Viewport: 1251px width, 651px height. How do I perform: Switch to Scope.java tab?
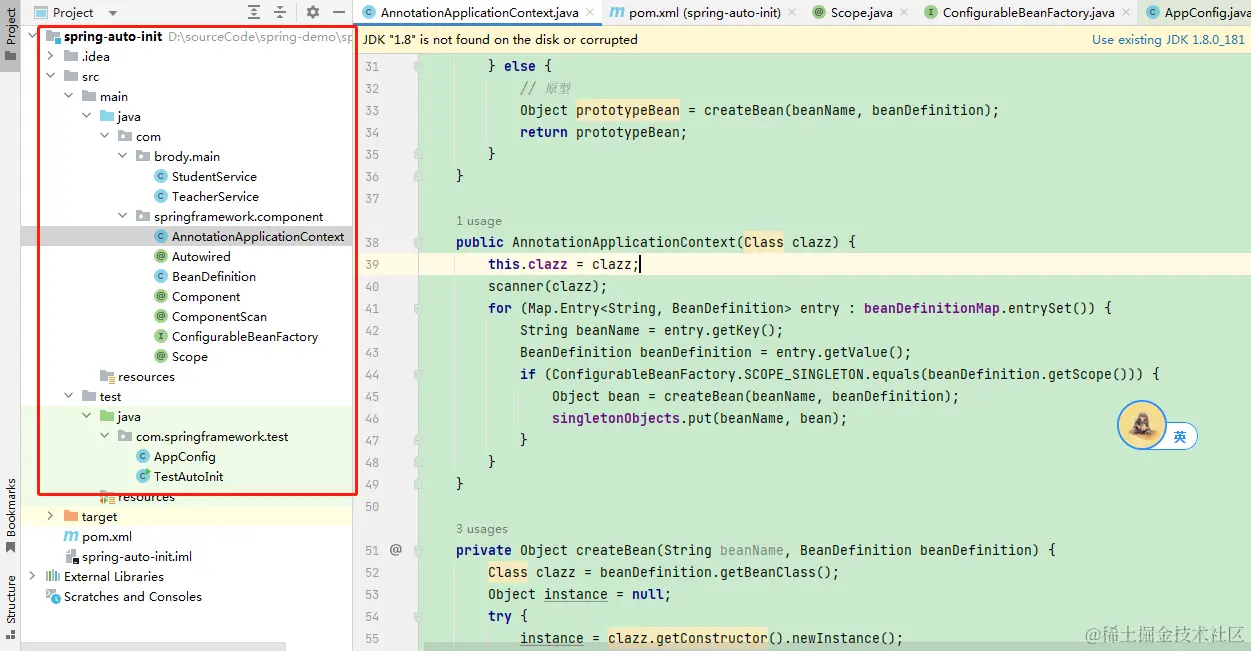coord(862,13)
